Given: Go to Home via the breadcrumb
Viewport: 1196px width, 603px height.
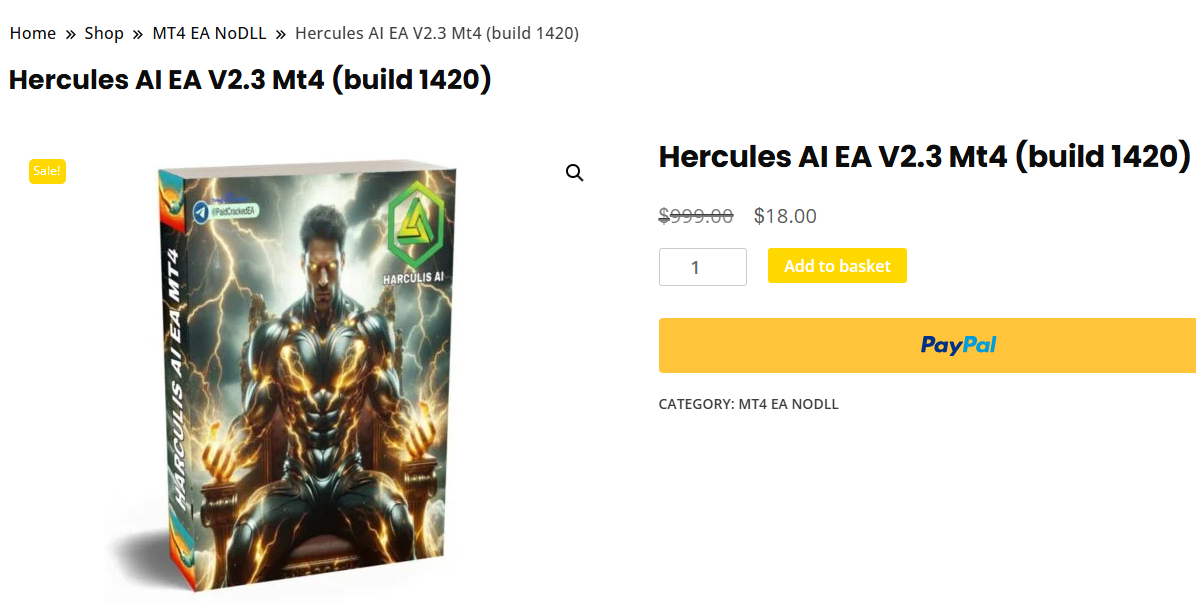Looking at the screenshot, I should click(33, 33).
